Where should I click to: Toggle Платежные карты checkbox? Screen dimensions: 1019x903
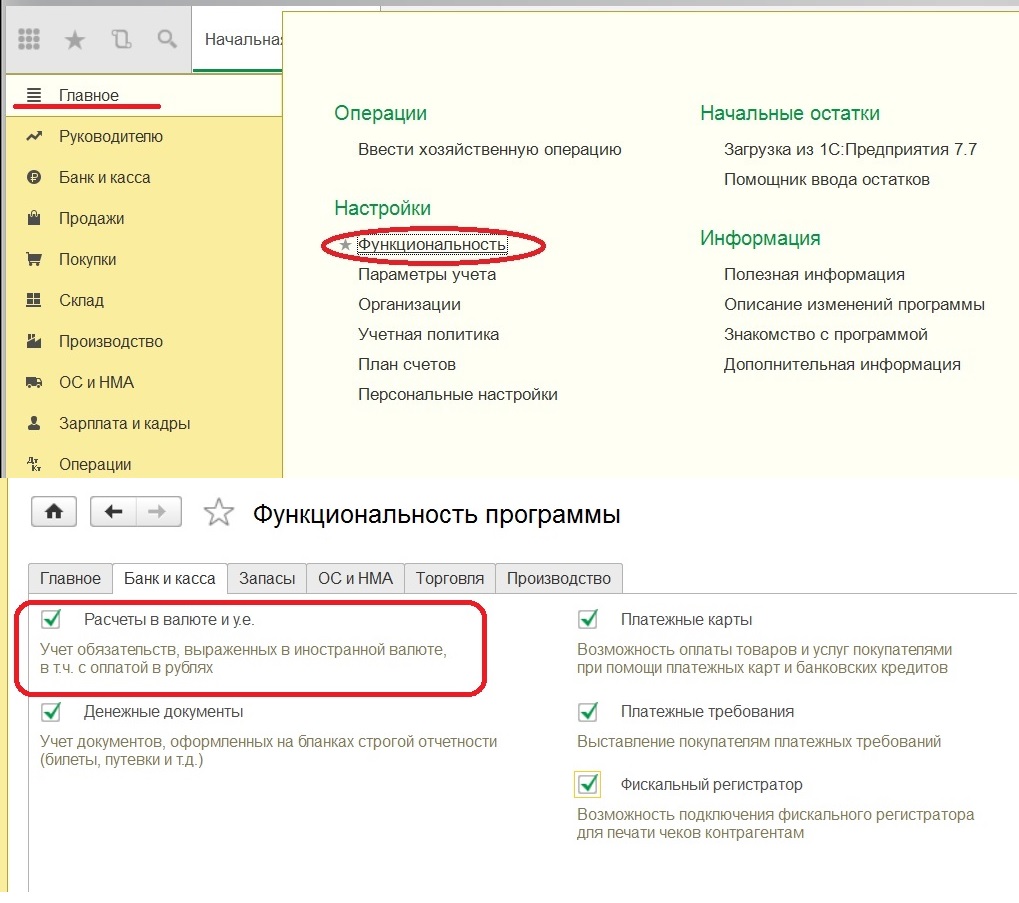pyautogui.click(x=588, y=619)
